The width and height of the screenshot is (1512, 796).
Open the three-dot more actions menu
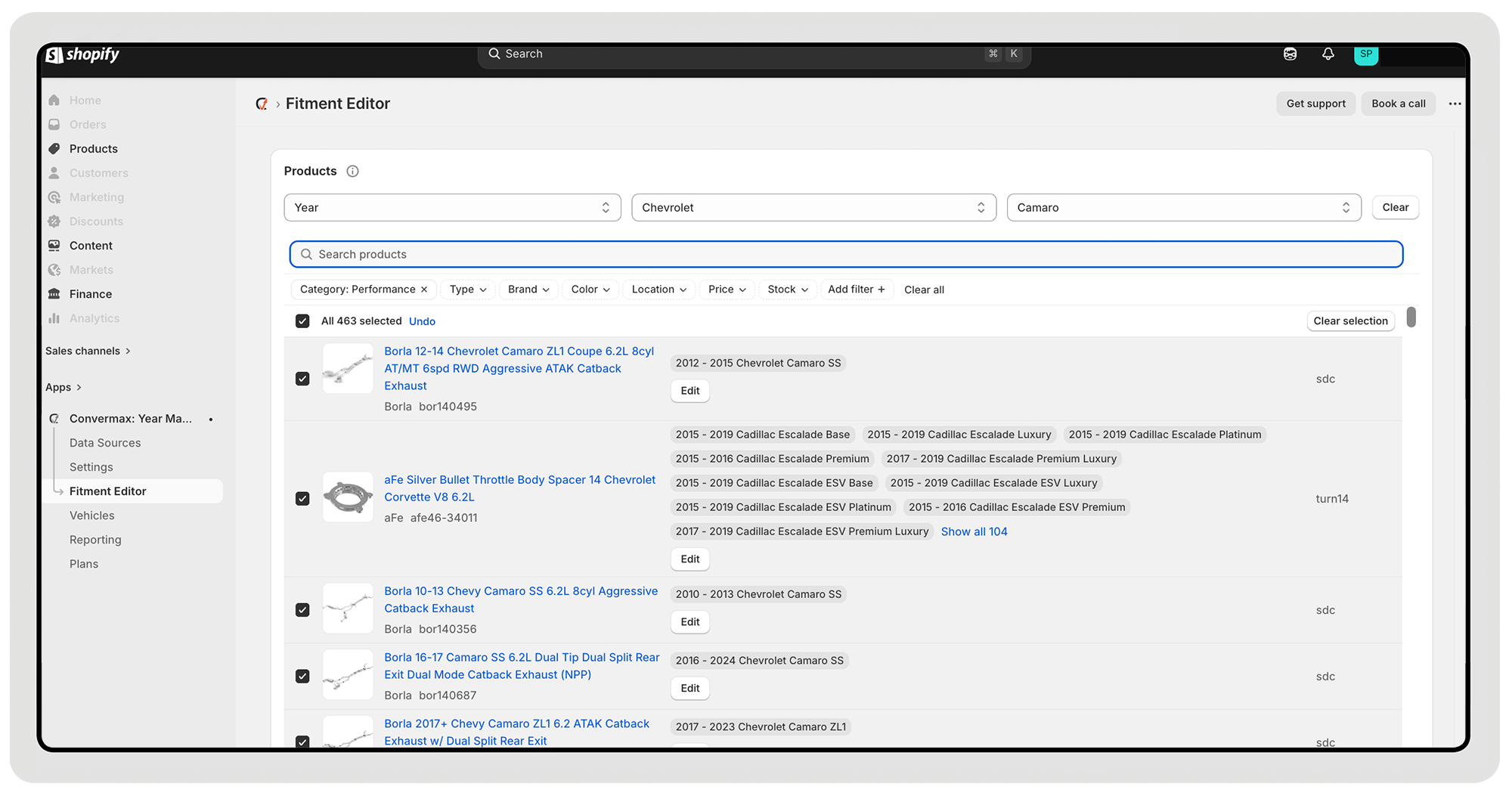(1455, 104)
